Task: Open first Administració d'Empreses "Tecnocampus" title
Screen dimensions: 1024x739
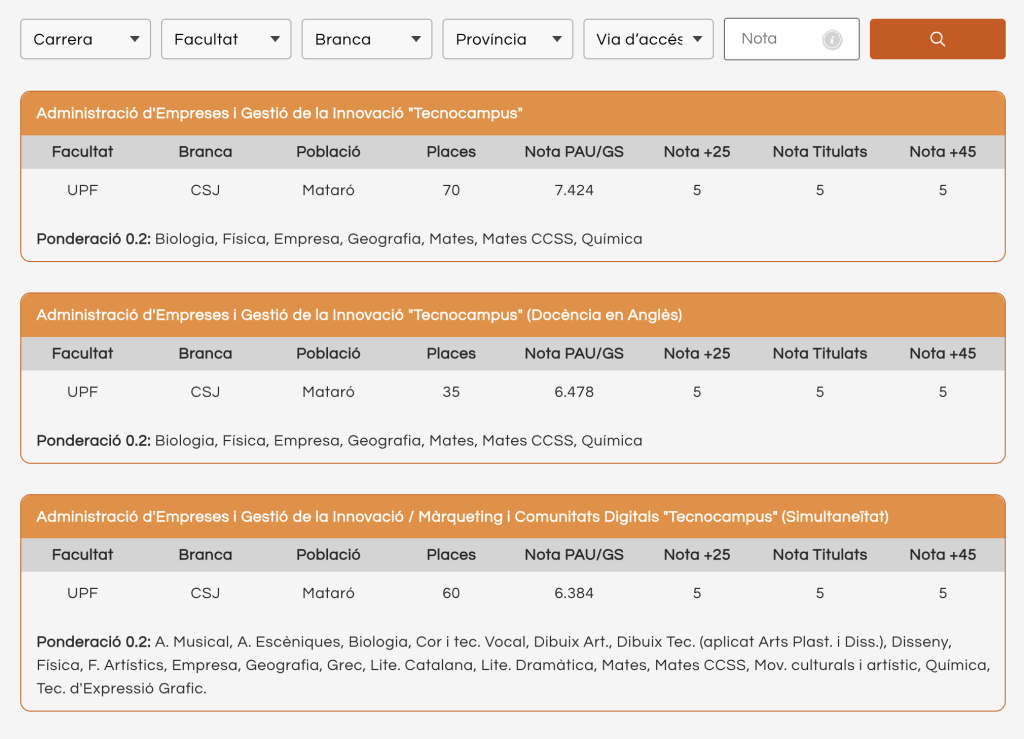Action: [279, 113]
